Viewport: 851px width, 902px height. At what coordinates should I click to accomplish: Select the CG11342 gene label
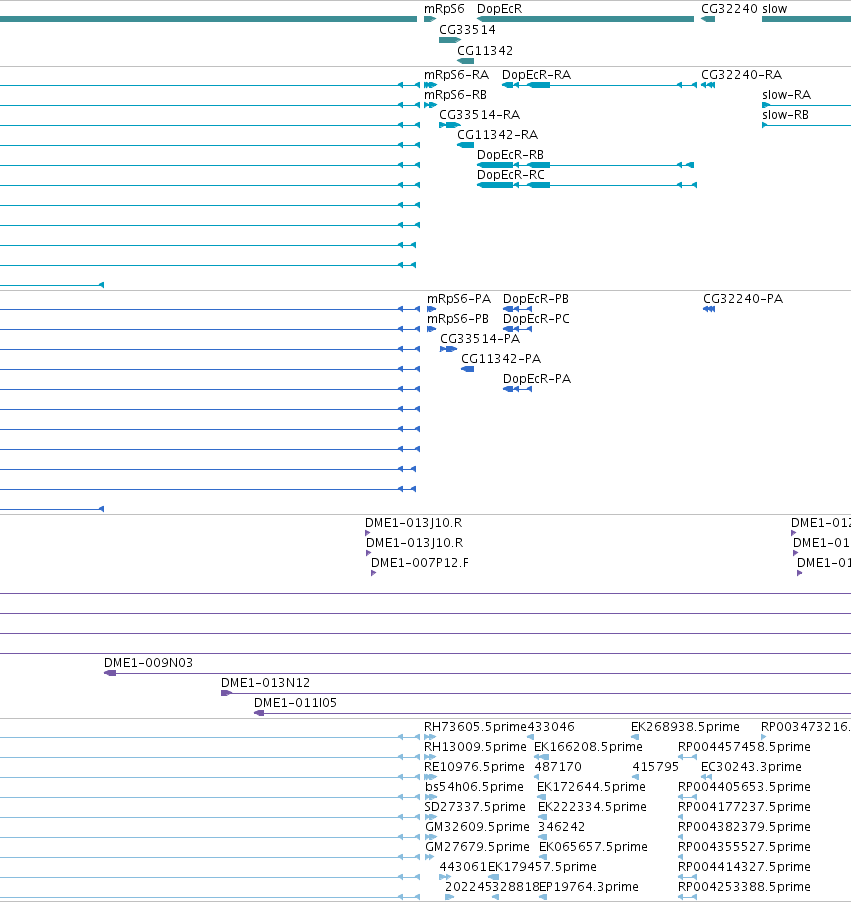[485, 51]
